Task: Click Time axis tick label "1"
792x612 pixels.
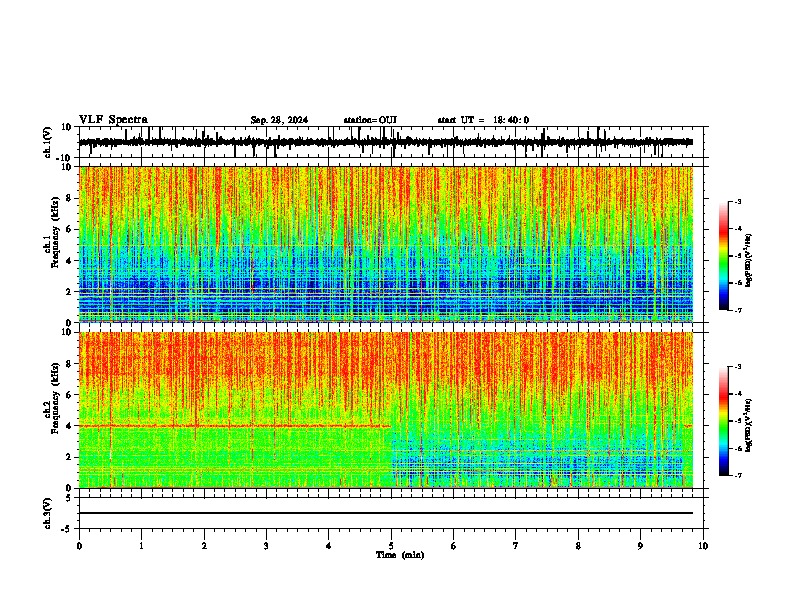Action: point(141,546)
